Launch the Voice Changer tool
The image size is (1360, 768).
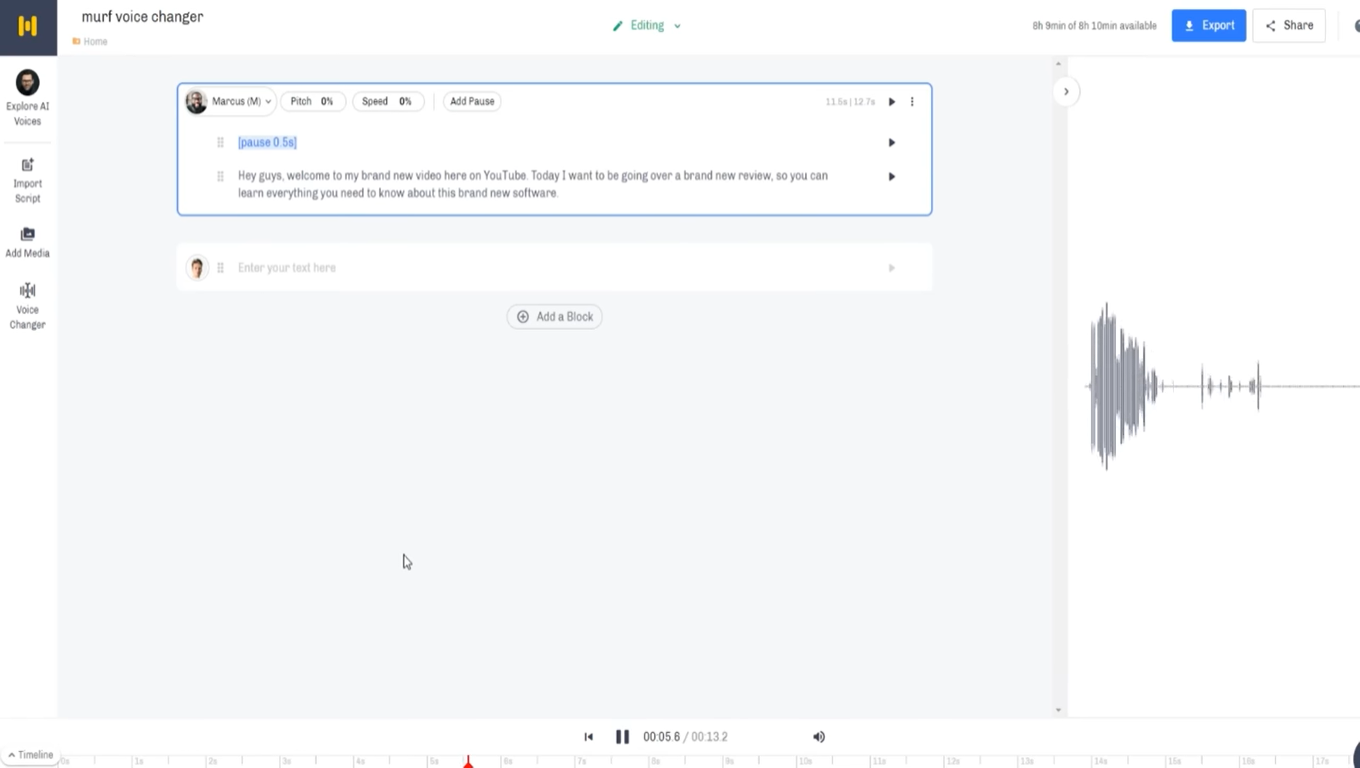[28, 305]
